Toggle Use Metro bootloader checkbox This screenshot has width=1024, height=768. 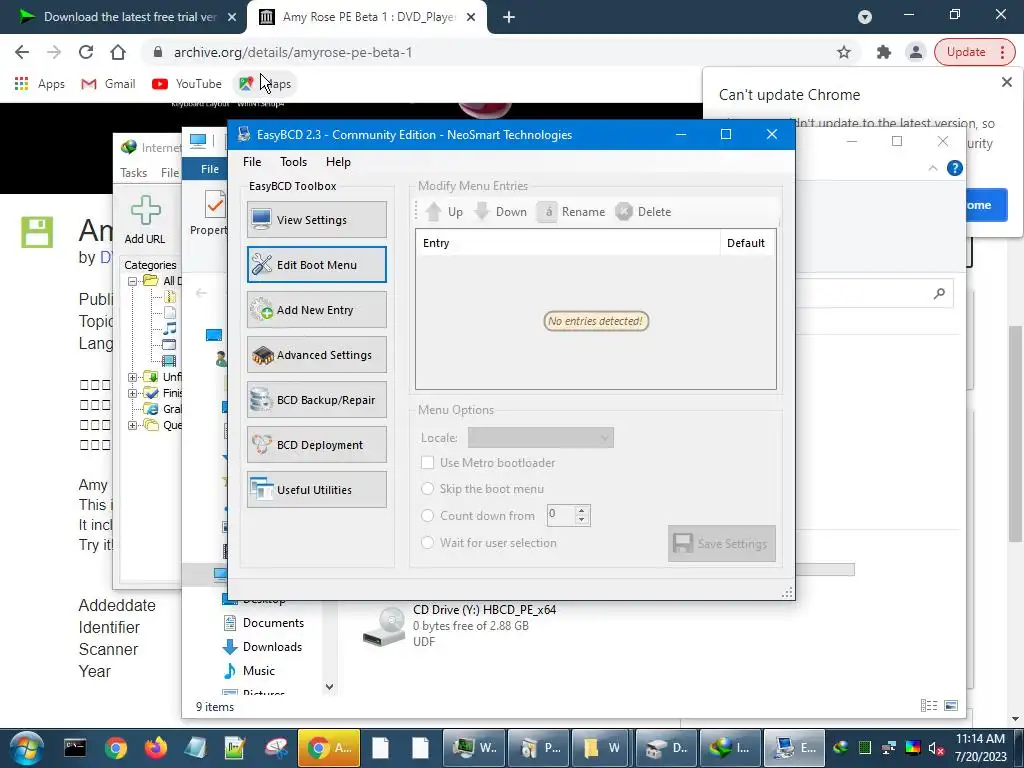click(428, 462)
